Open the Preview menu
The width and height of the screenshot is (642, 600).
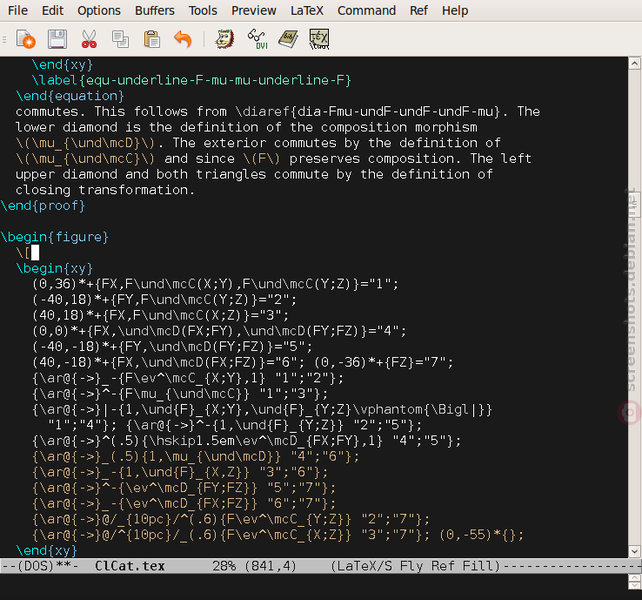point(254,10)
